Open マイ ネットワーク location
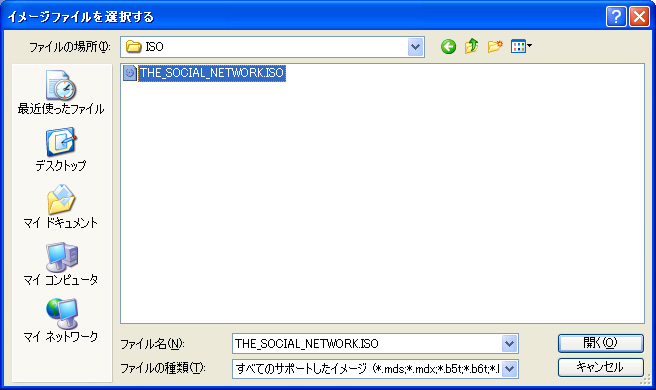 click(x=61, y=321)
